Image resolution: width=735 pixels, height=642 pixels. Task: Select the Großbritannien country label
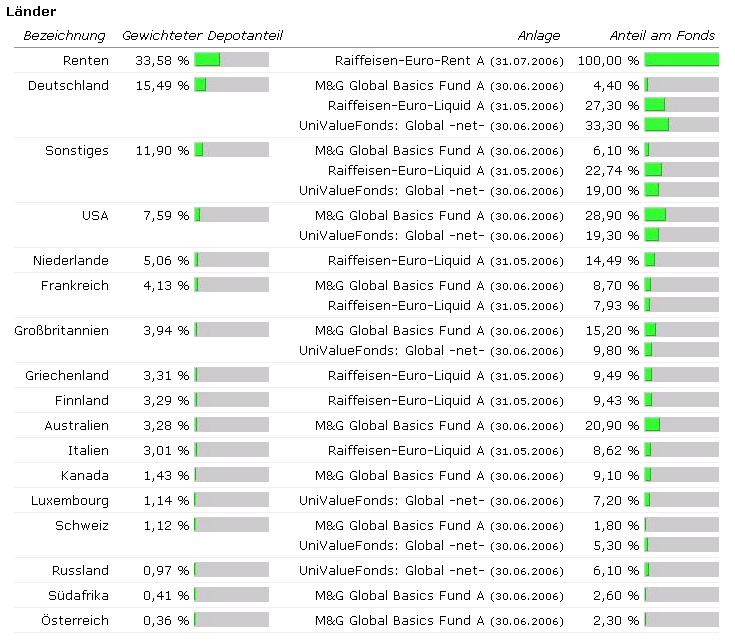pyautogui.click(x=61, y=331)
